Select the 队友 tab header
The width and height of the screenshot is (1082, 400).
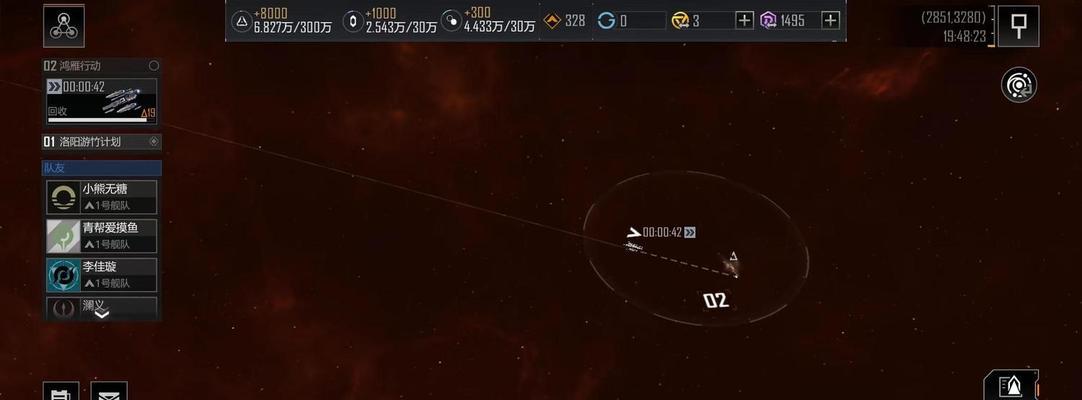[101, 168]
